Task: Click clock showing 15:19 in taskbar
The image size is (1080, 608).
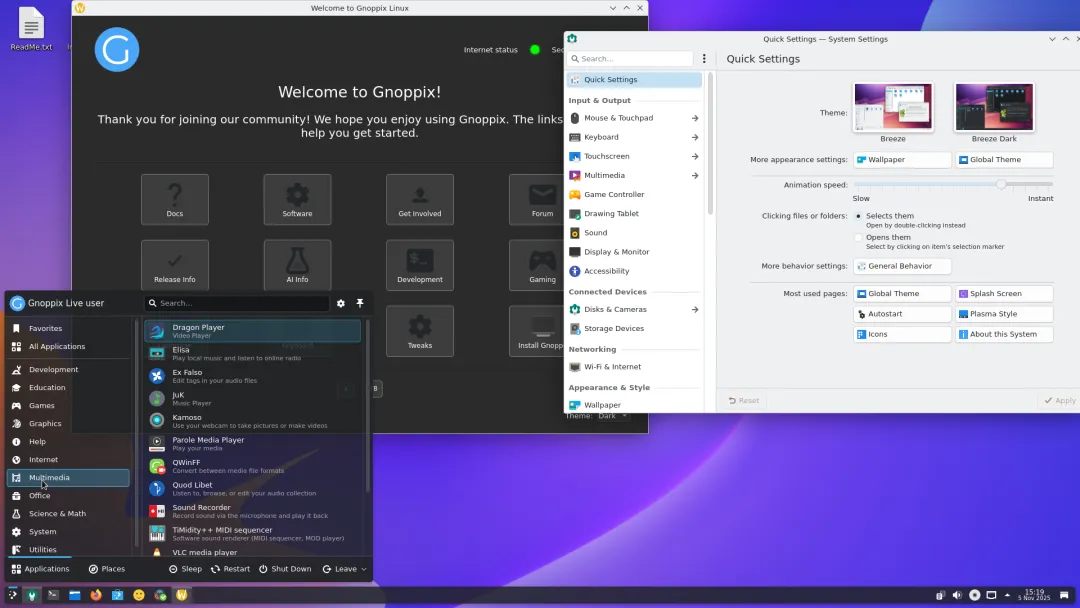Action: (1035, 595)
